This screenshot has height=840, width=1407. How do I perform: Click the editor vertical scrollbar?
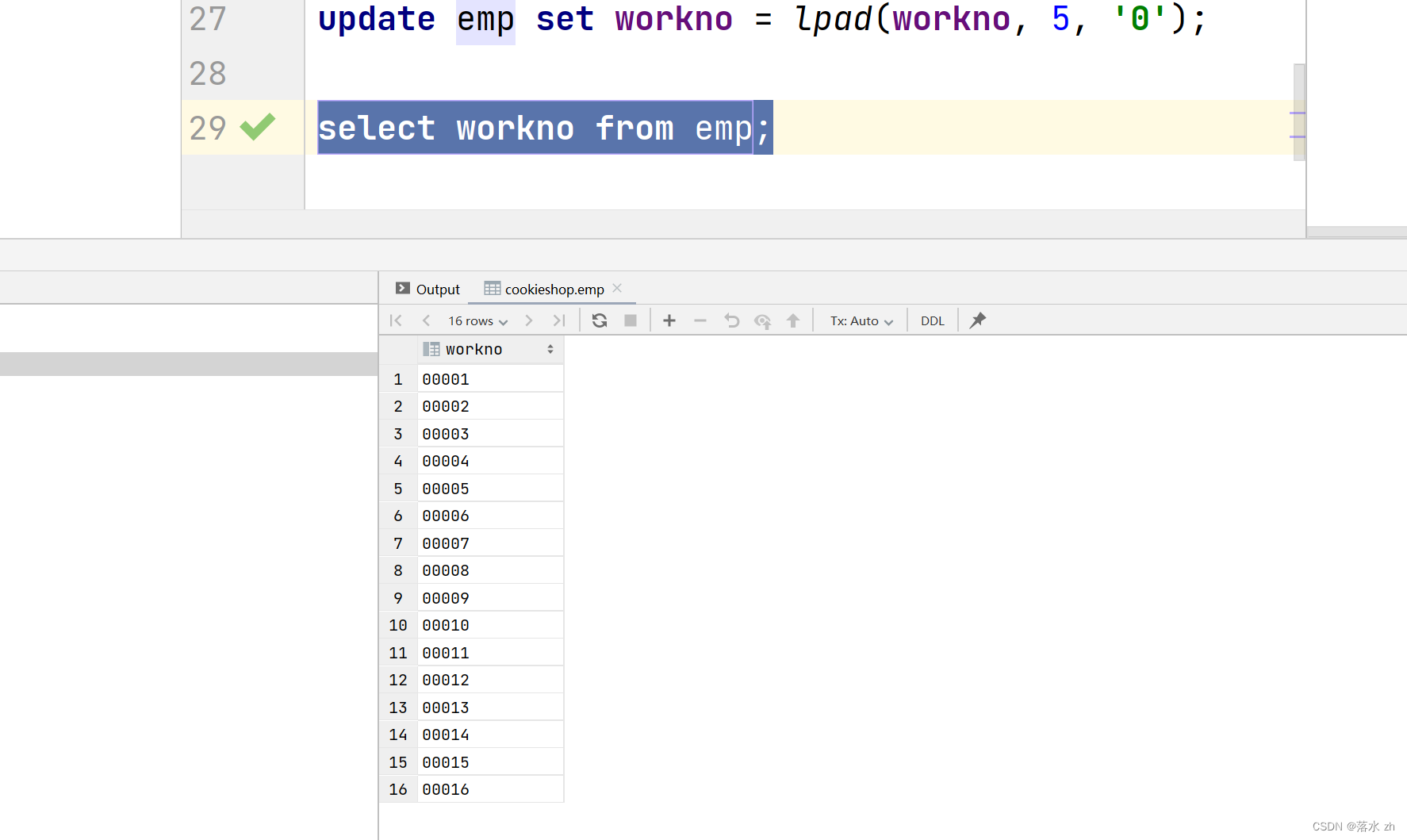click(x=1299, y=112)
